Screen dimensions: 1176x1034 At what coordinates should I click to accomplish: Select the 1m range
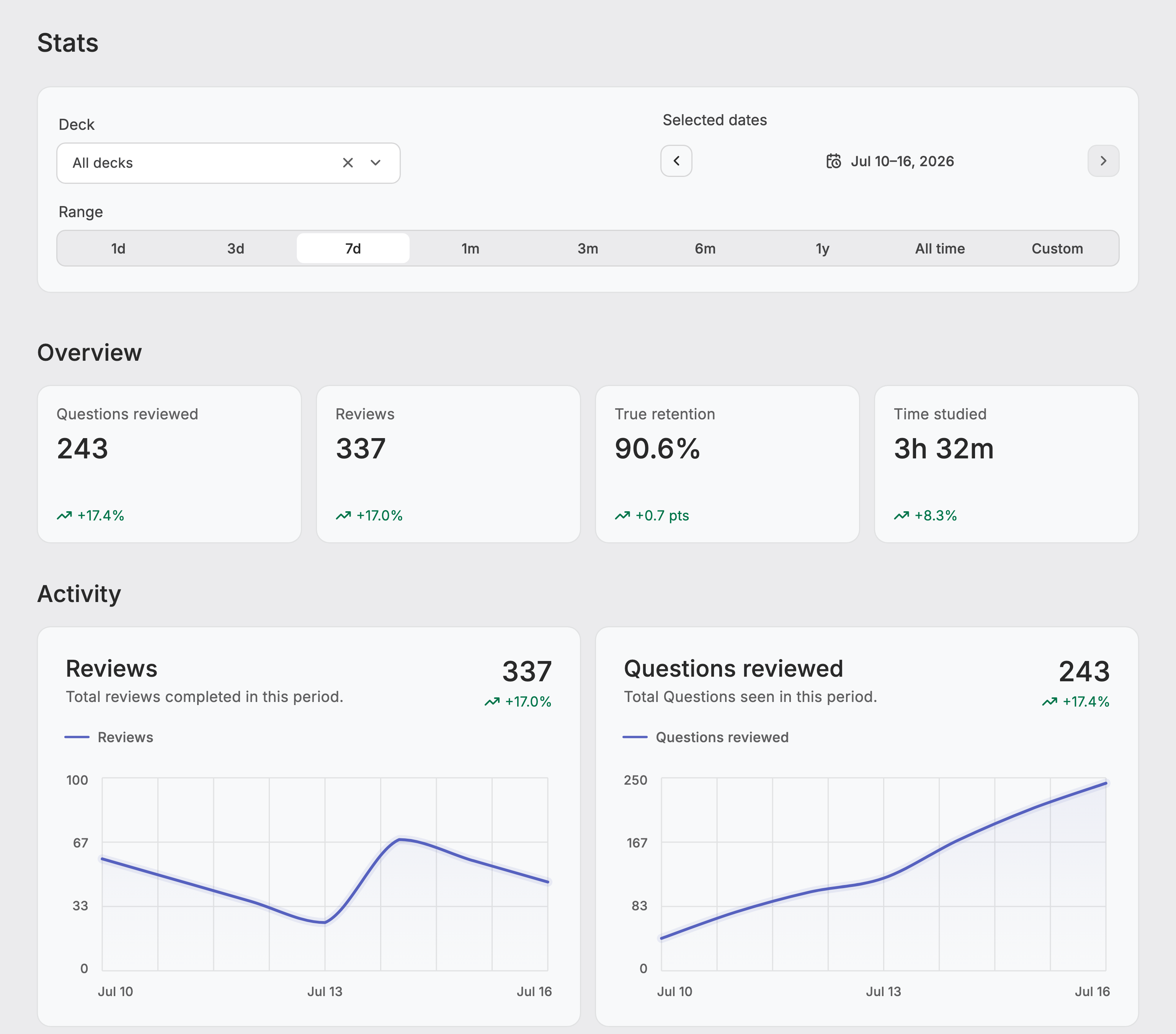(x=470, y=248)
